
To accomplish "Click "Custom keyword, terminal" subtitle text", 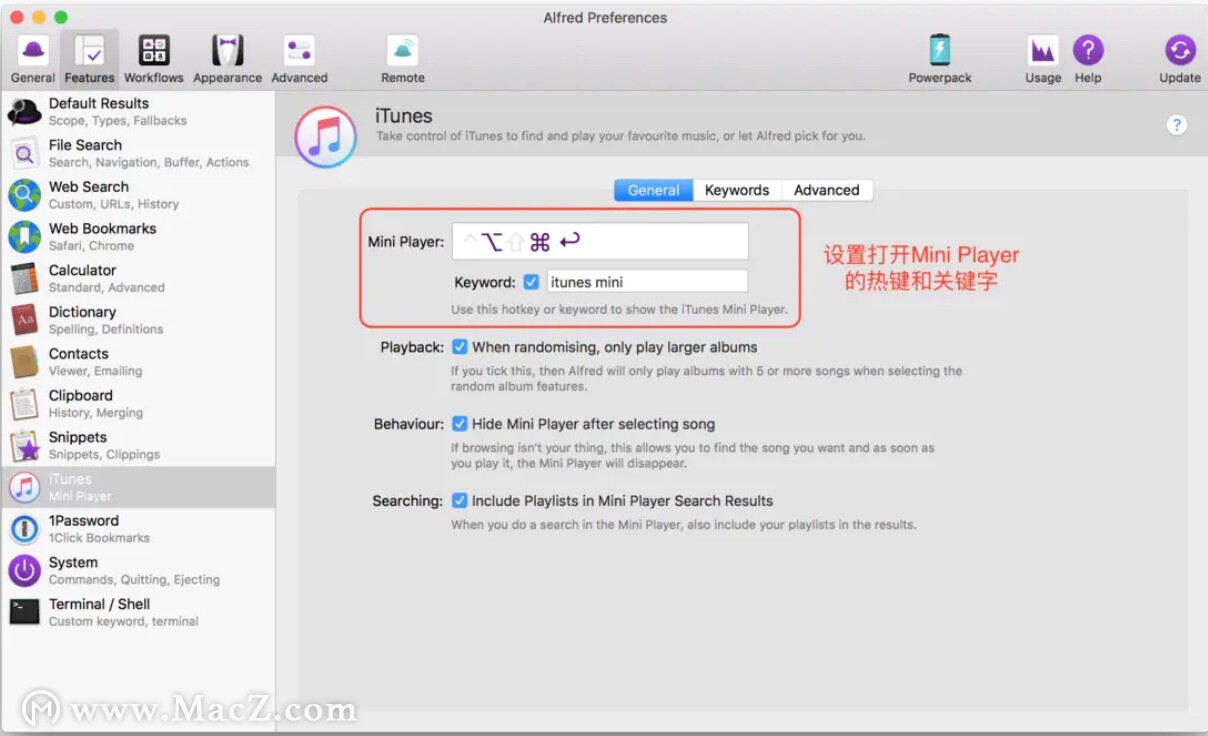I will tap(124, 622).
